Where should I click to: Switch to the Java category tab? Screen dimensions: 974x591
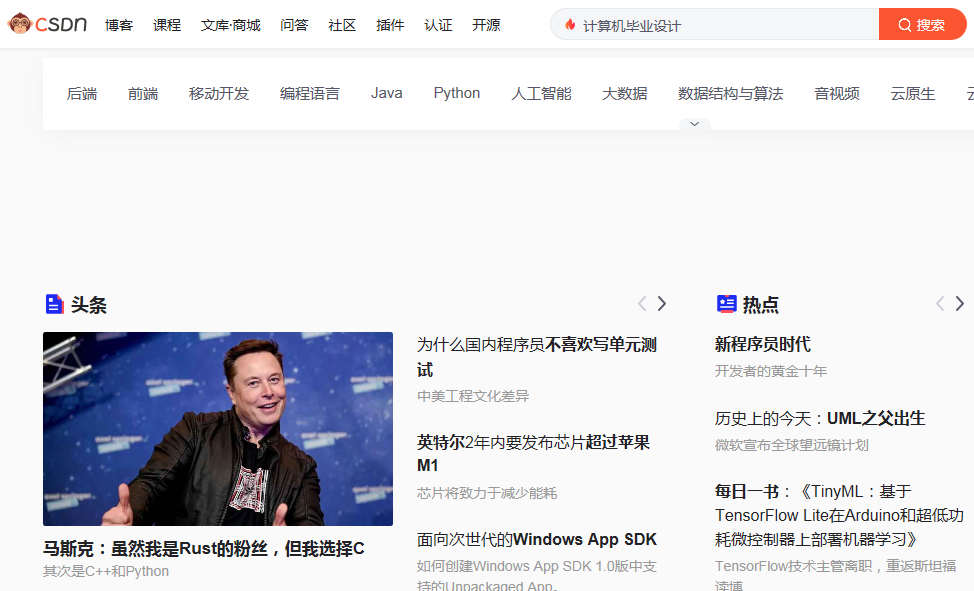[387, 92]
